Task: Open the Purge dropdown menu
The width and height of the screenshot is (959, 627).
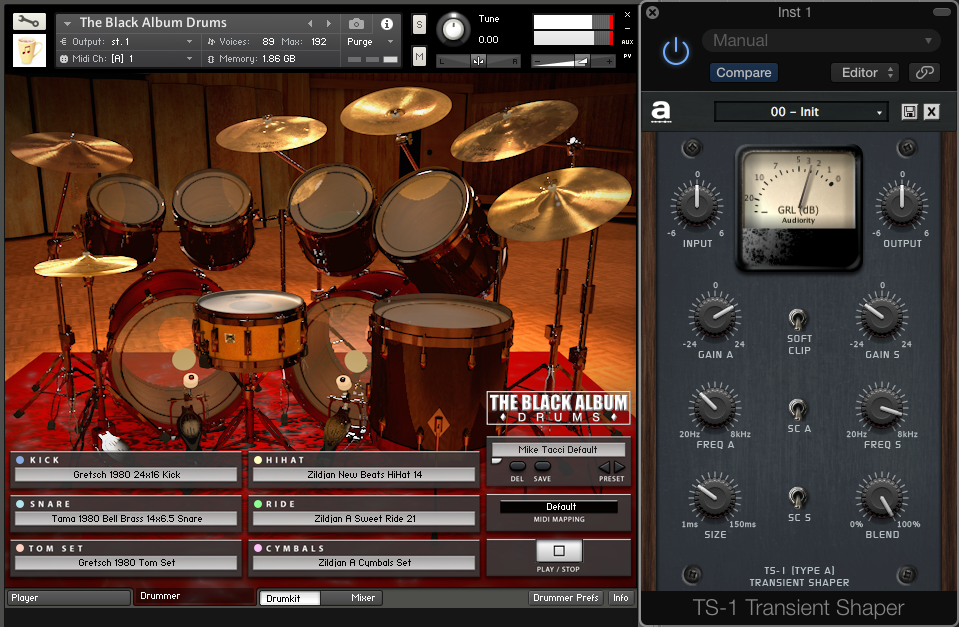Action: [370, 42]
